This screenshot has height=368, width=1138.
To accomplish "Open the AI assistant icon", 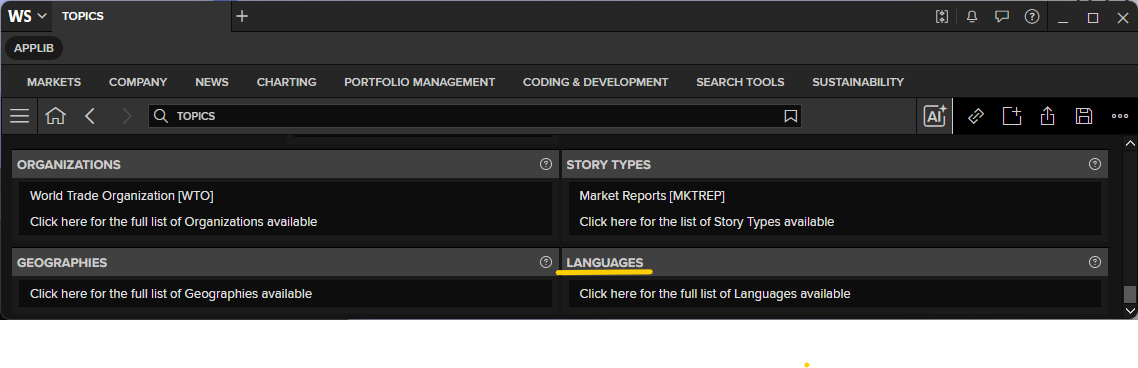I will [x=934, y=115].
